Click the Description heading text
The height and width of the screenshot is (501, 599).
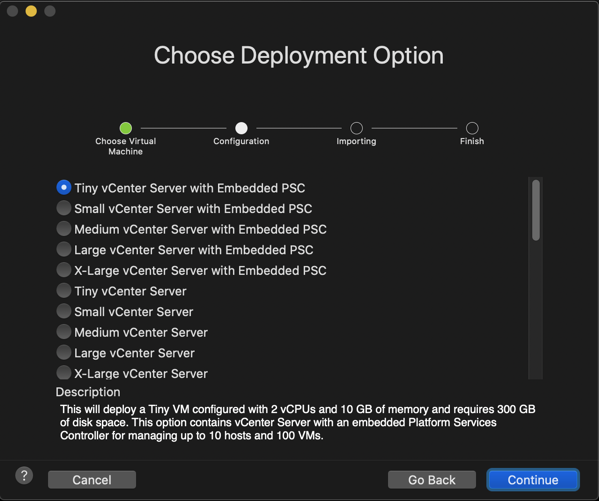(88, 392)
